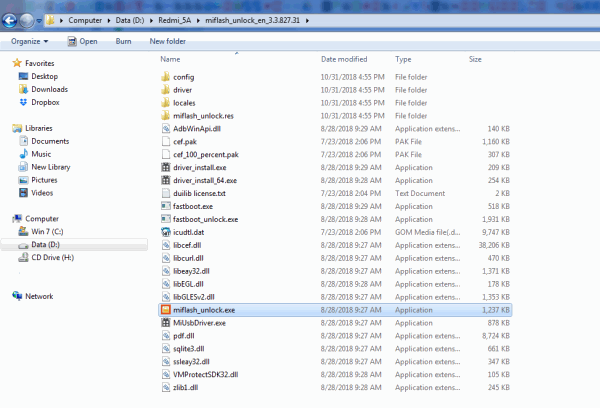
Task: Select the zlib1.dll file icon
Action: click(x=165, y=388)
